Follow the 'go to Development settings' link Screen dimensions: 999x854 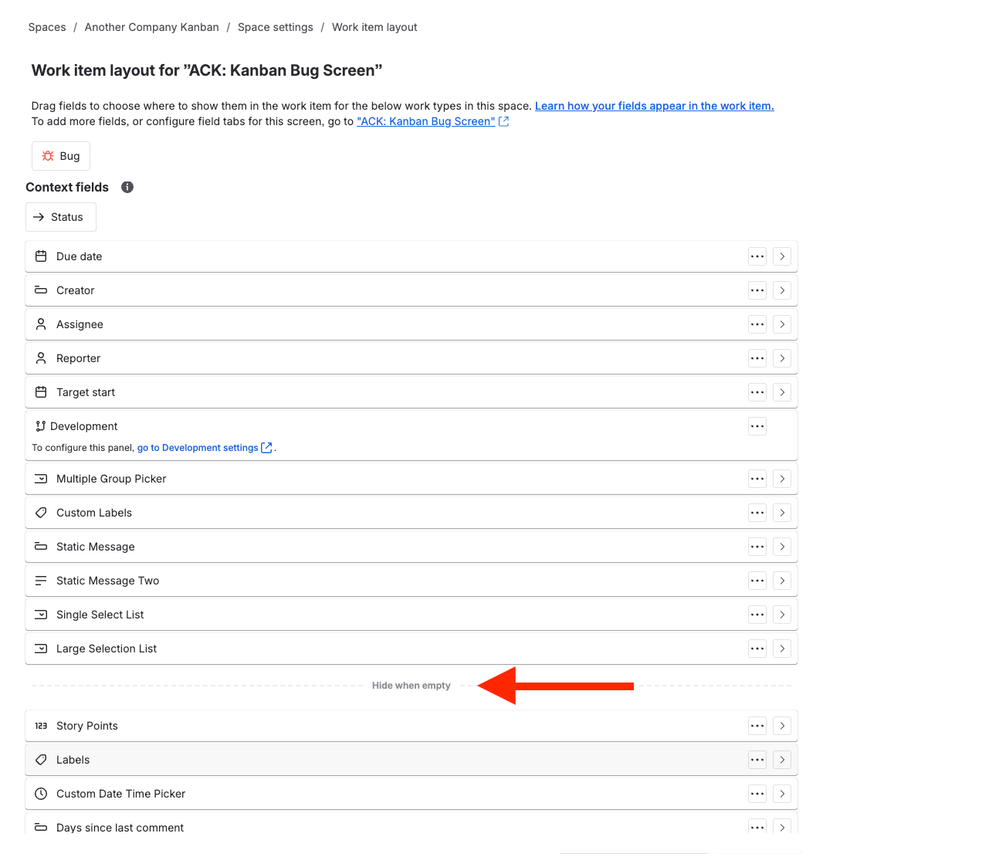click(x=199, y=447)
